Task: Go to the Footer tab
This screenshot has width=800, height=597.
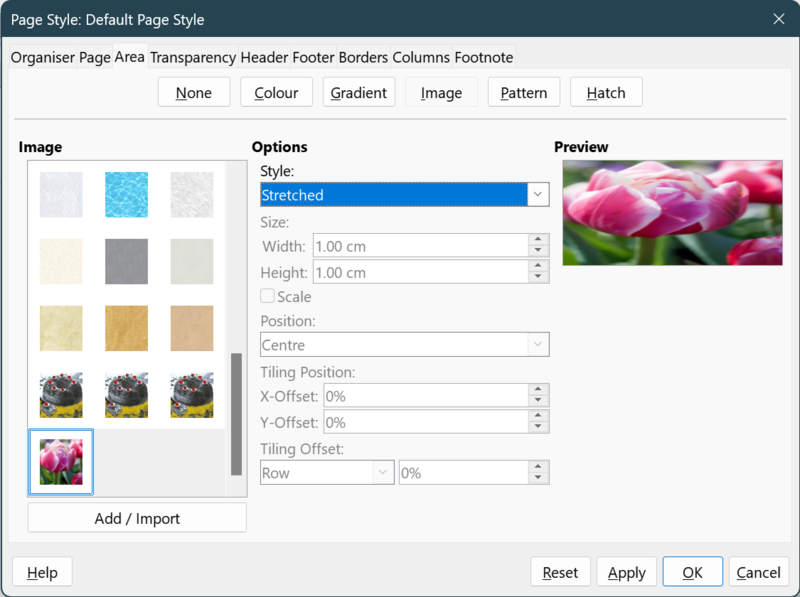Action: tap(313, 57)
